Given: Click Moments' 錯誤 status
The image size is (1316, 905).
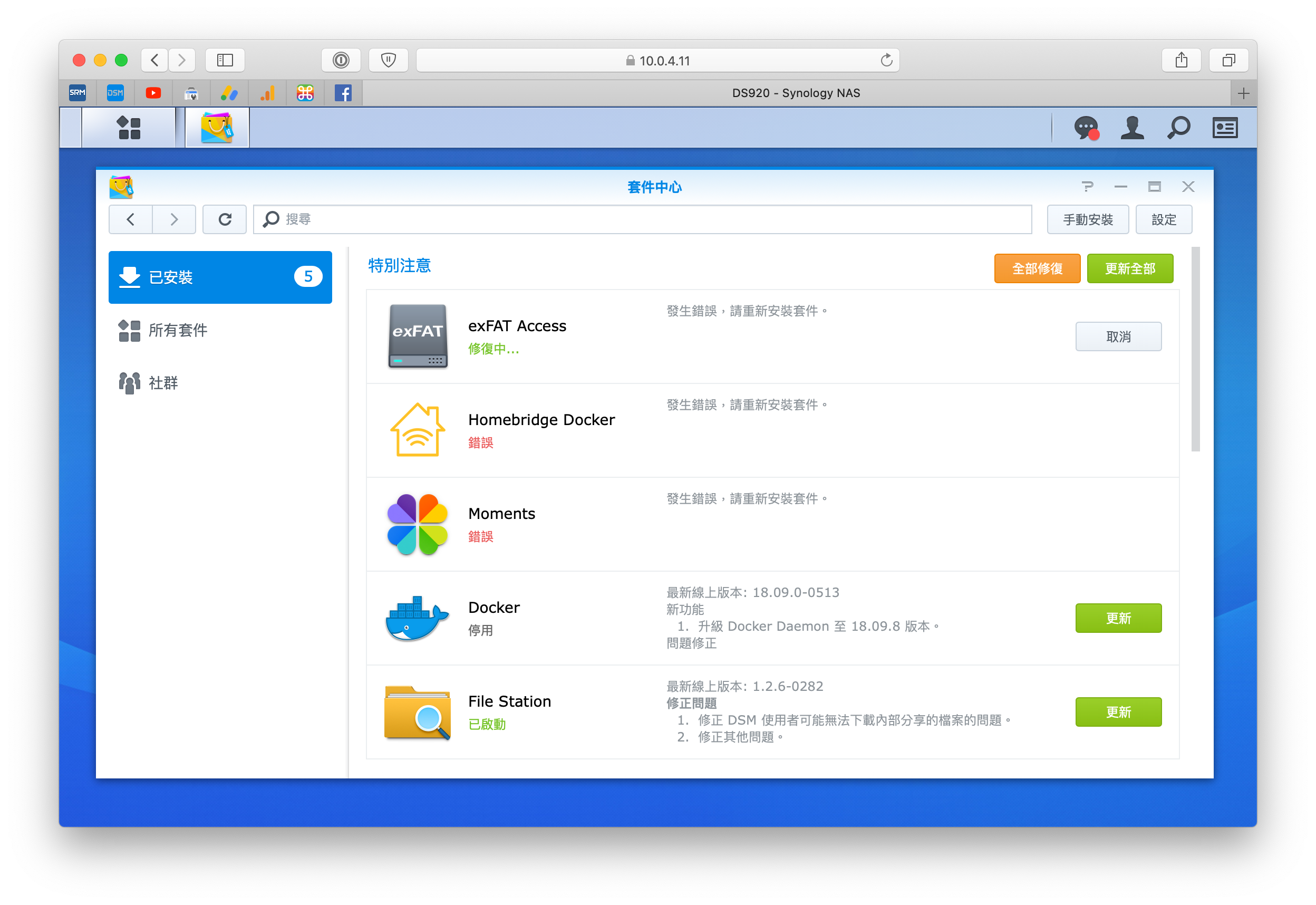Looking at the screenshot, I should coord(481,536).
